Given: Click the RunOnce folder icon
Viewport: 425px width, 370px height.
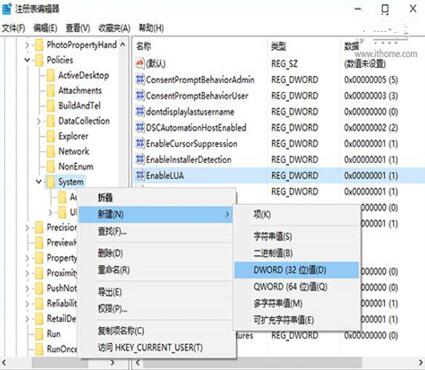Looking at the screenshot, I should (x=39, y=349).
